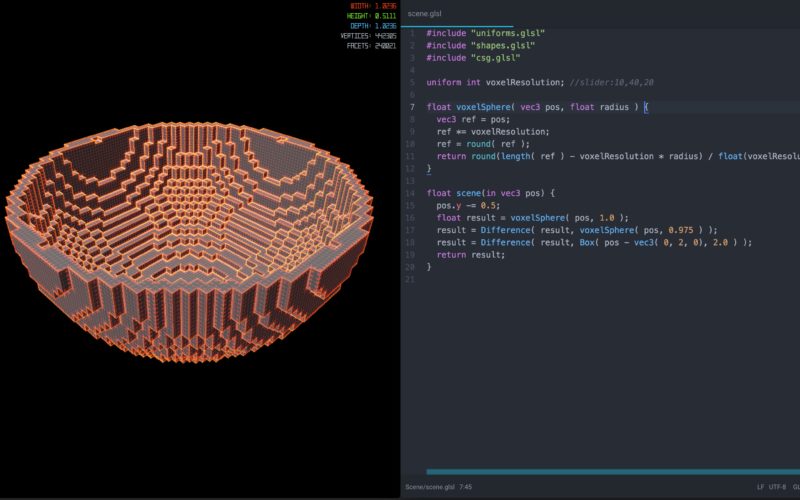
Task: Click the Box( pos - vec3( 0, 2, 0), 2.0 ) call
Action: (x=661, y=242)
